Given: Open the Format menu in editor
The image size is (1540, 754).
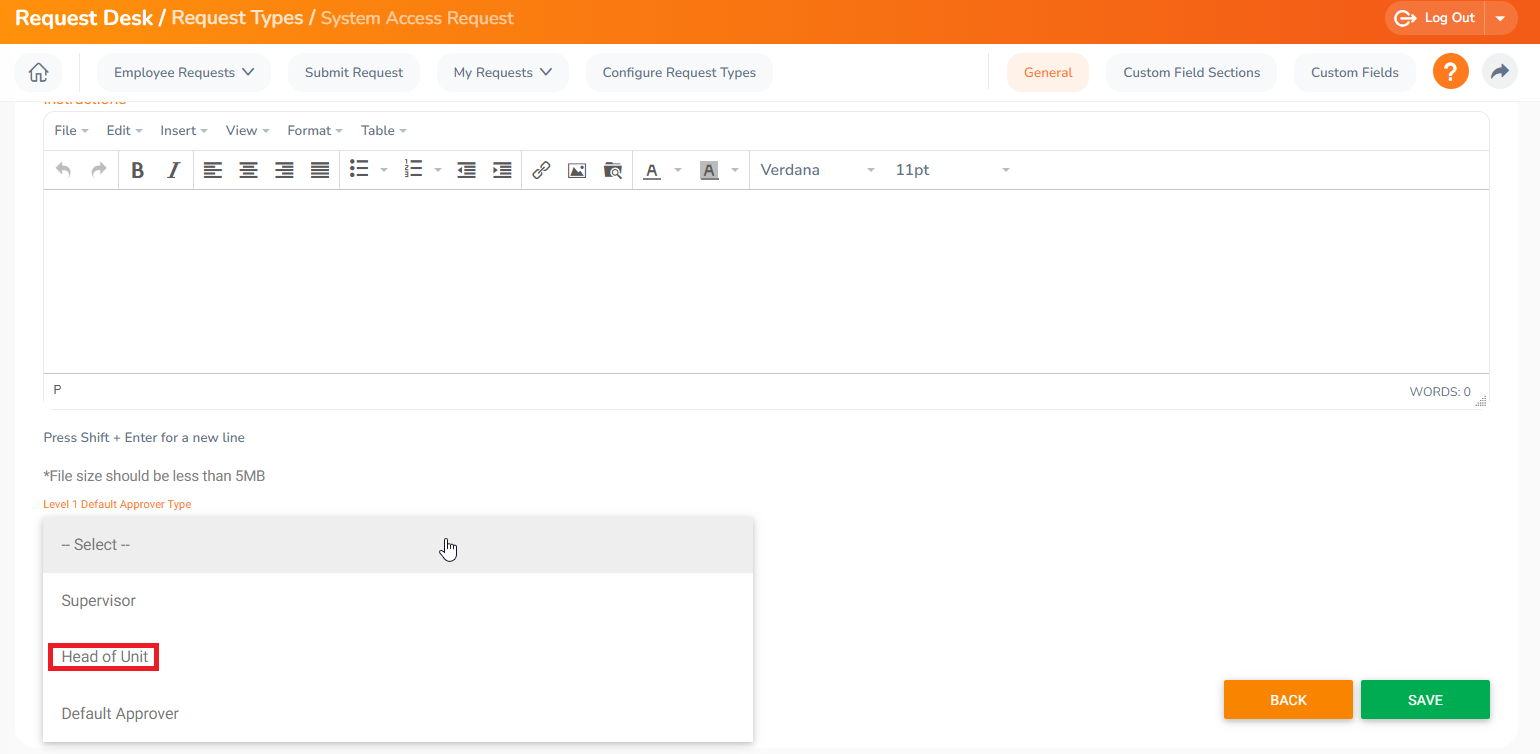Looking at the screenshot, I should (314, 130).
